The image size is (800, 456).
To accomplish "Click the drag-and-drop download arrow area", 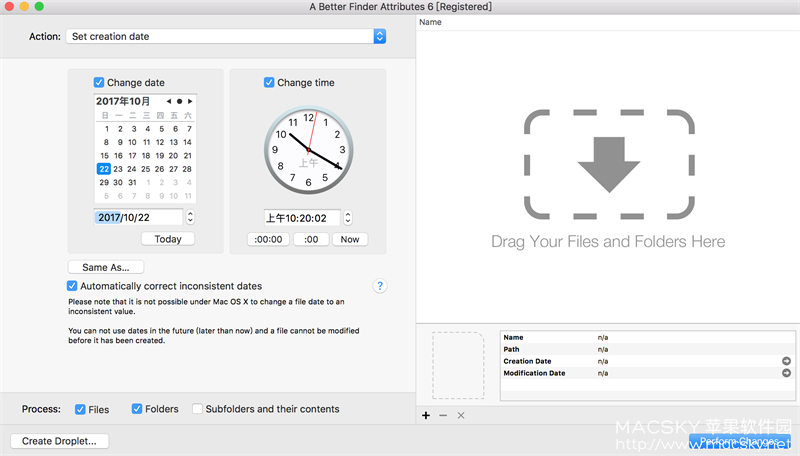I will tap(609, 164).
